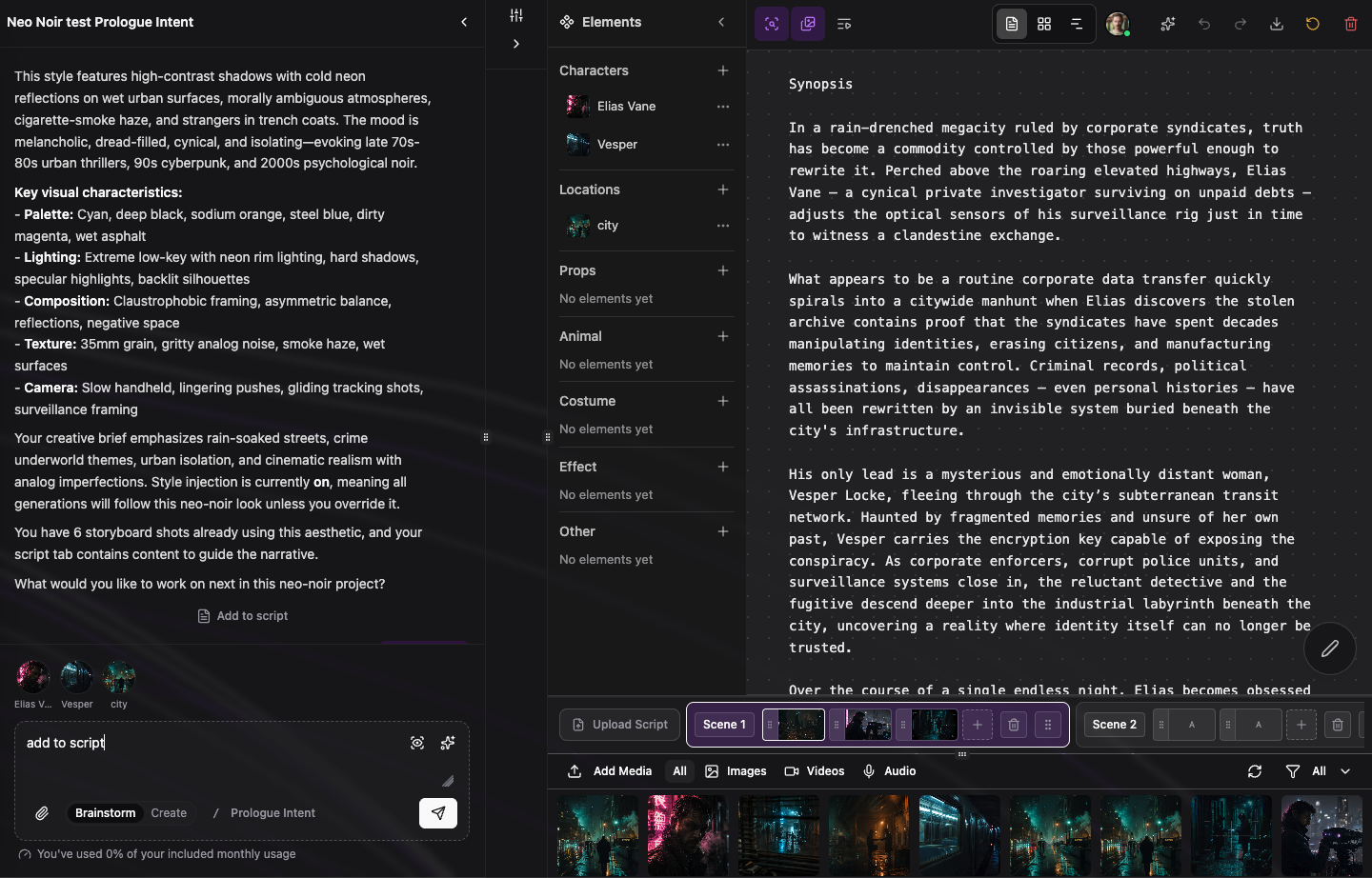Toggle the purple scan focus button
This screenshot has width=1372, height=878.
(x=772, y=24)
